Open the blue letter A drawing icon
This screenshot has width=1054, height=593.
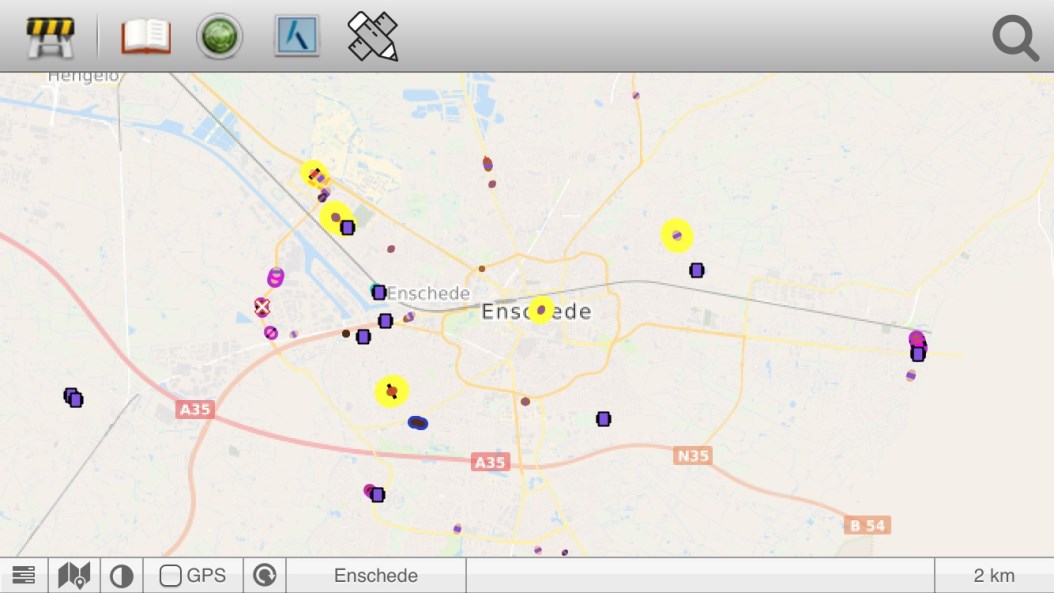tap(296, 36)
